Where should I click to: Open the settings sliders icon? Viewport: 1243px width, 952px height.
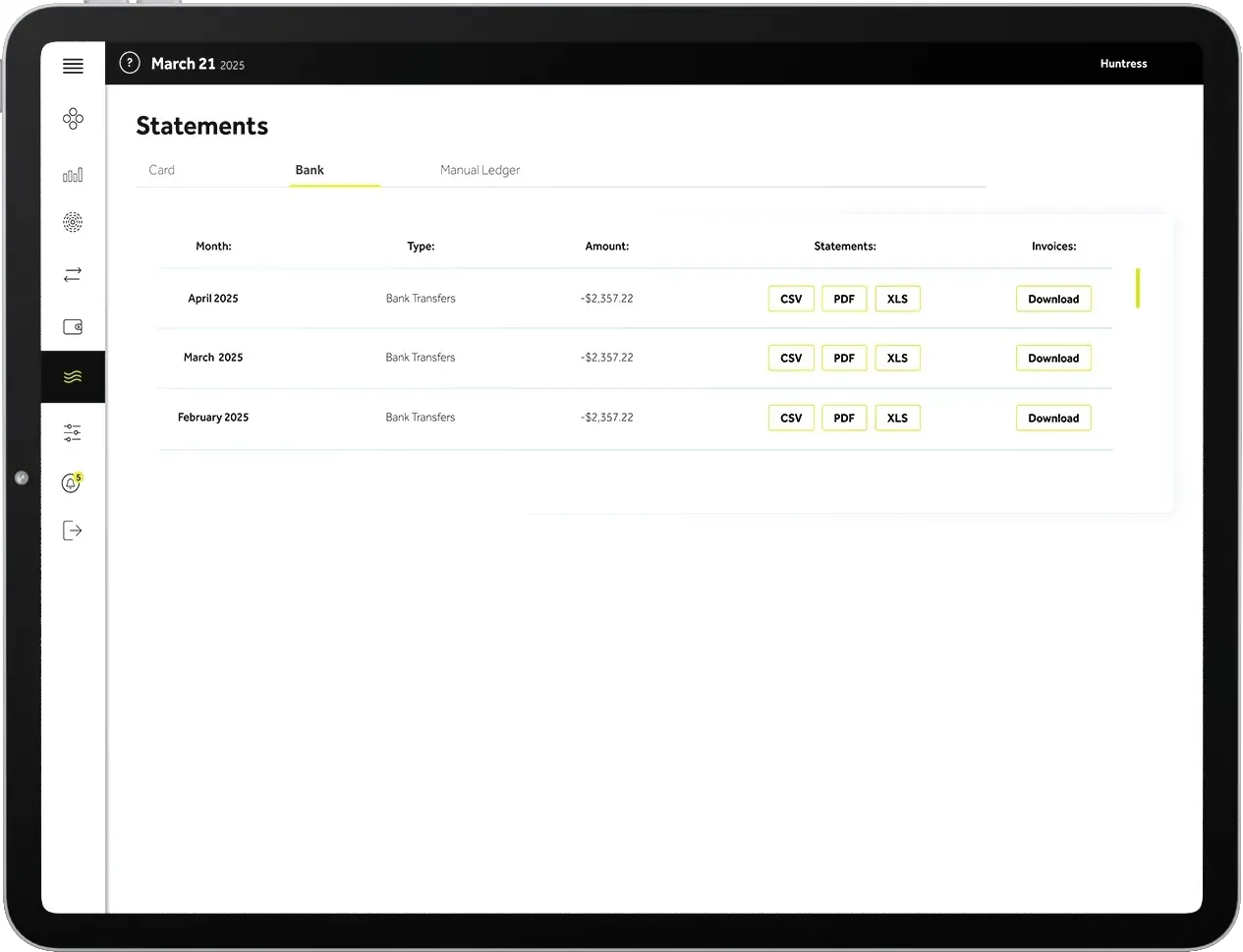73,432
